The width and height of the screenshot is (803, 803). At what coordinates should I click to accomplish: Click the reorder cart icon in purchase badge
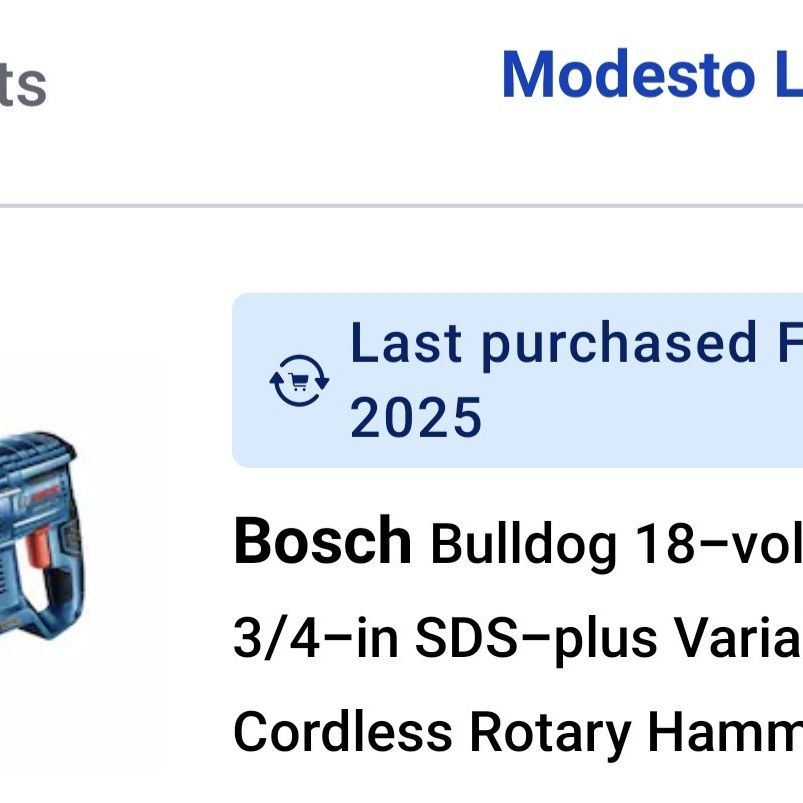[x=299, y=381]
